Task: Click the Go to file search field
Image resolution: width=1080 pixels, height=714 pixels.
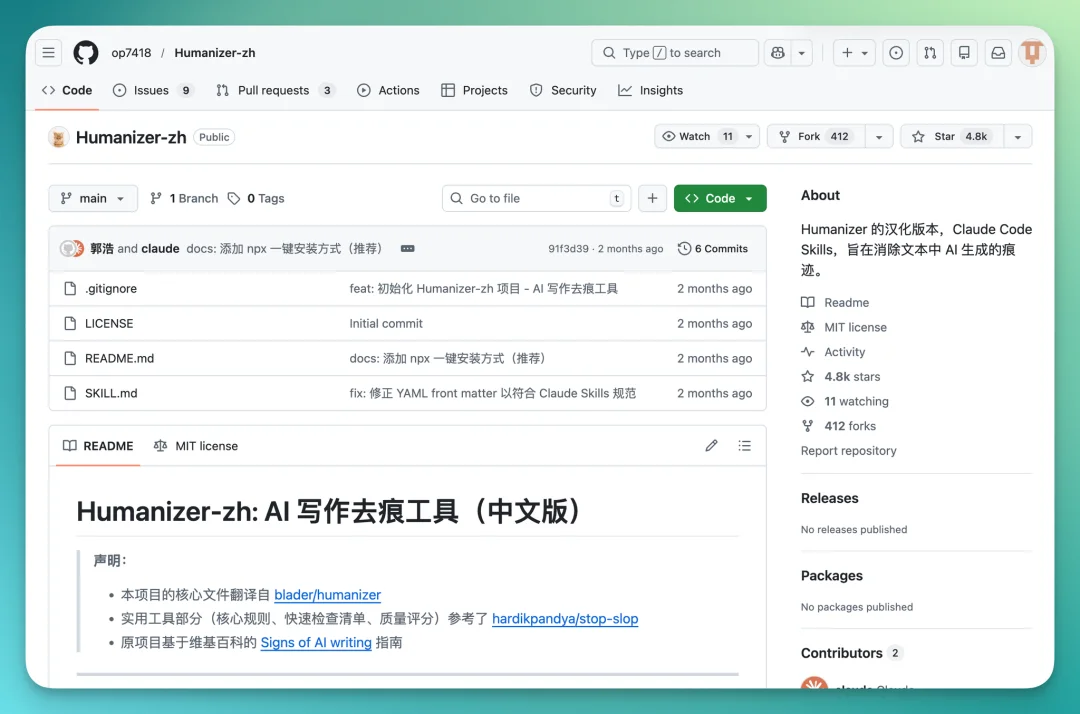Action: tap(536, 198)
